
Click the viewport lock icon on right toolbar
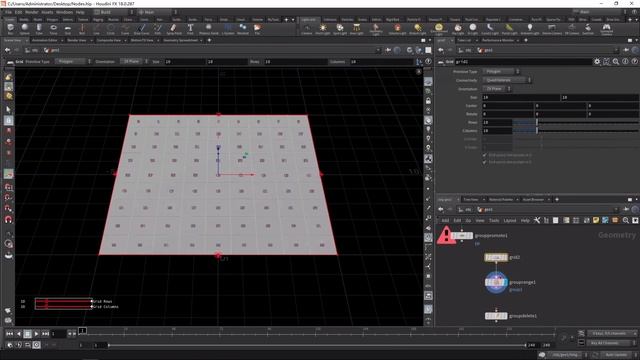tap(428, 100)
